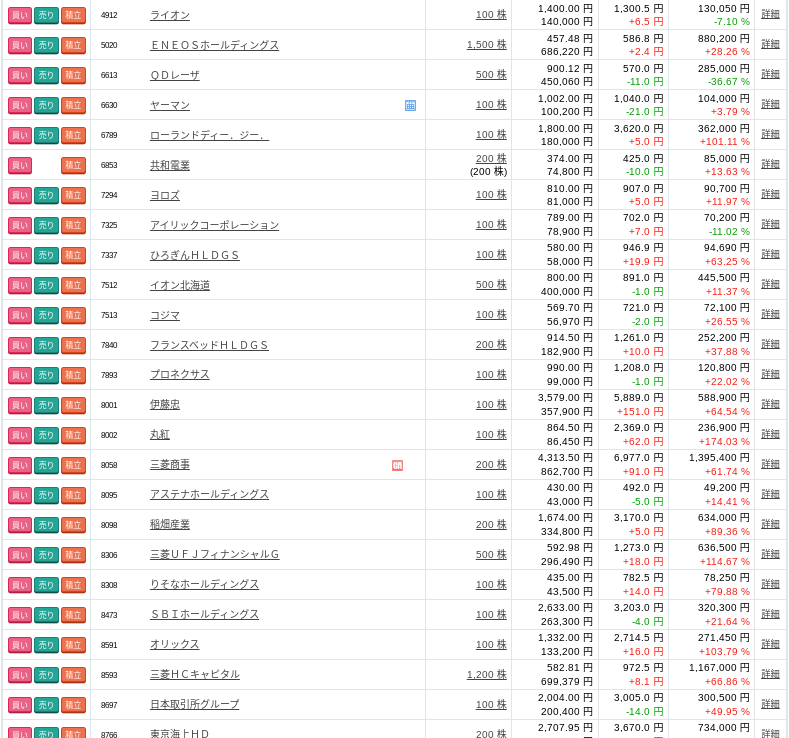This screenshot has width=789, height=738.
Task: Open the アイリックコーポレーション stock link
Action: click(214, 225)
